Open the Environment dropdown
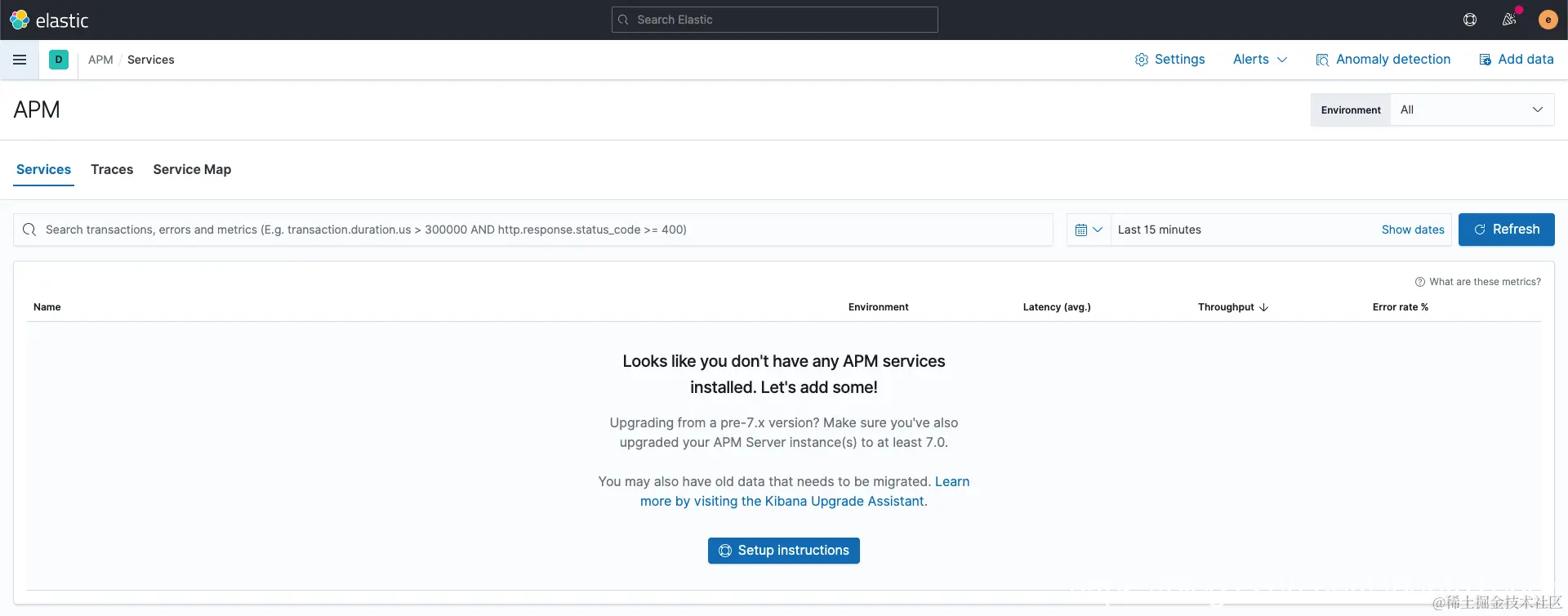This screenshot has height=616, width=1568. (1472, 109)
